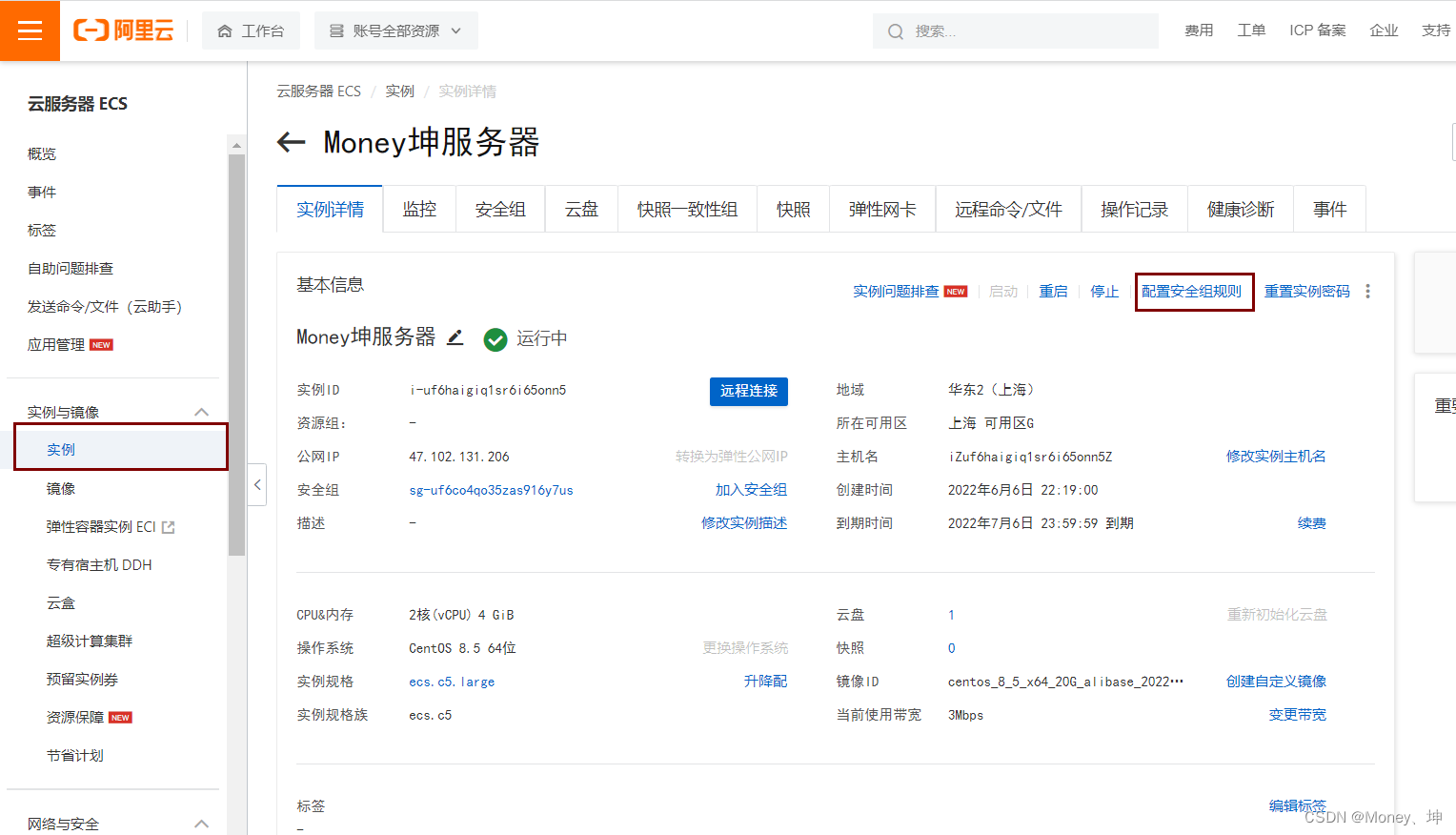
Task: Open 概览 in the sidebar
Action: [x=42, y=153]
